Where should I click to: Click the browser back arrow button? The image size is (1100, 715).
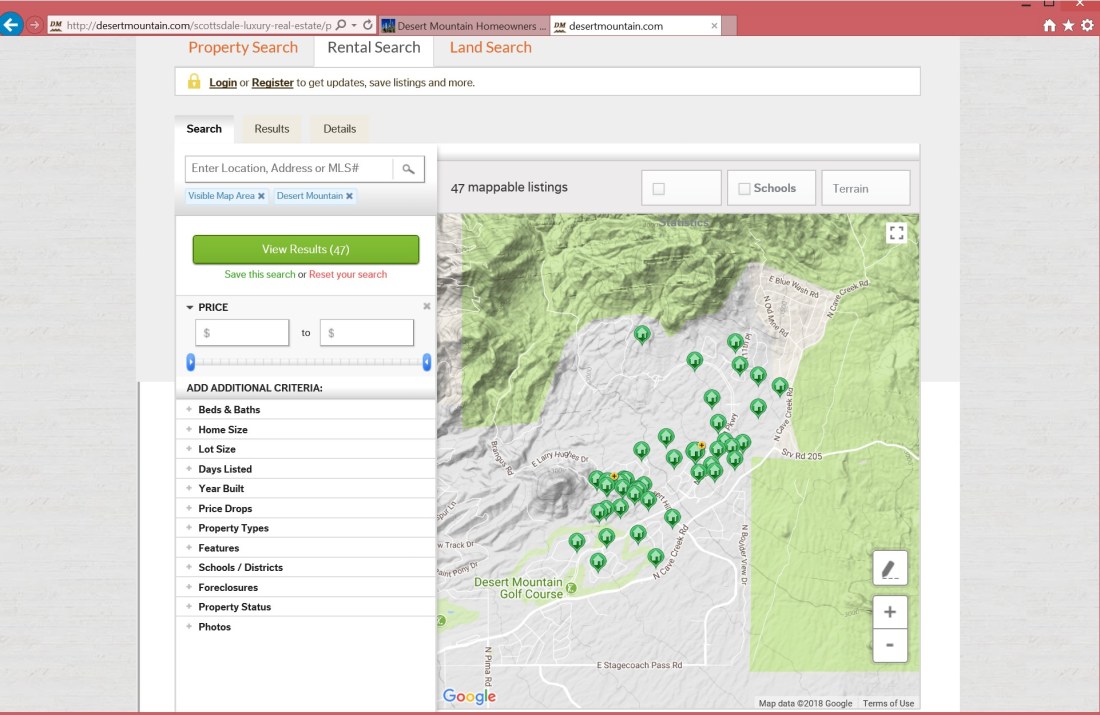point(12,25)
